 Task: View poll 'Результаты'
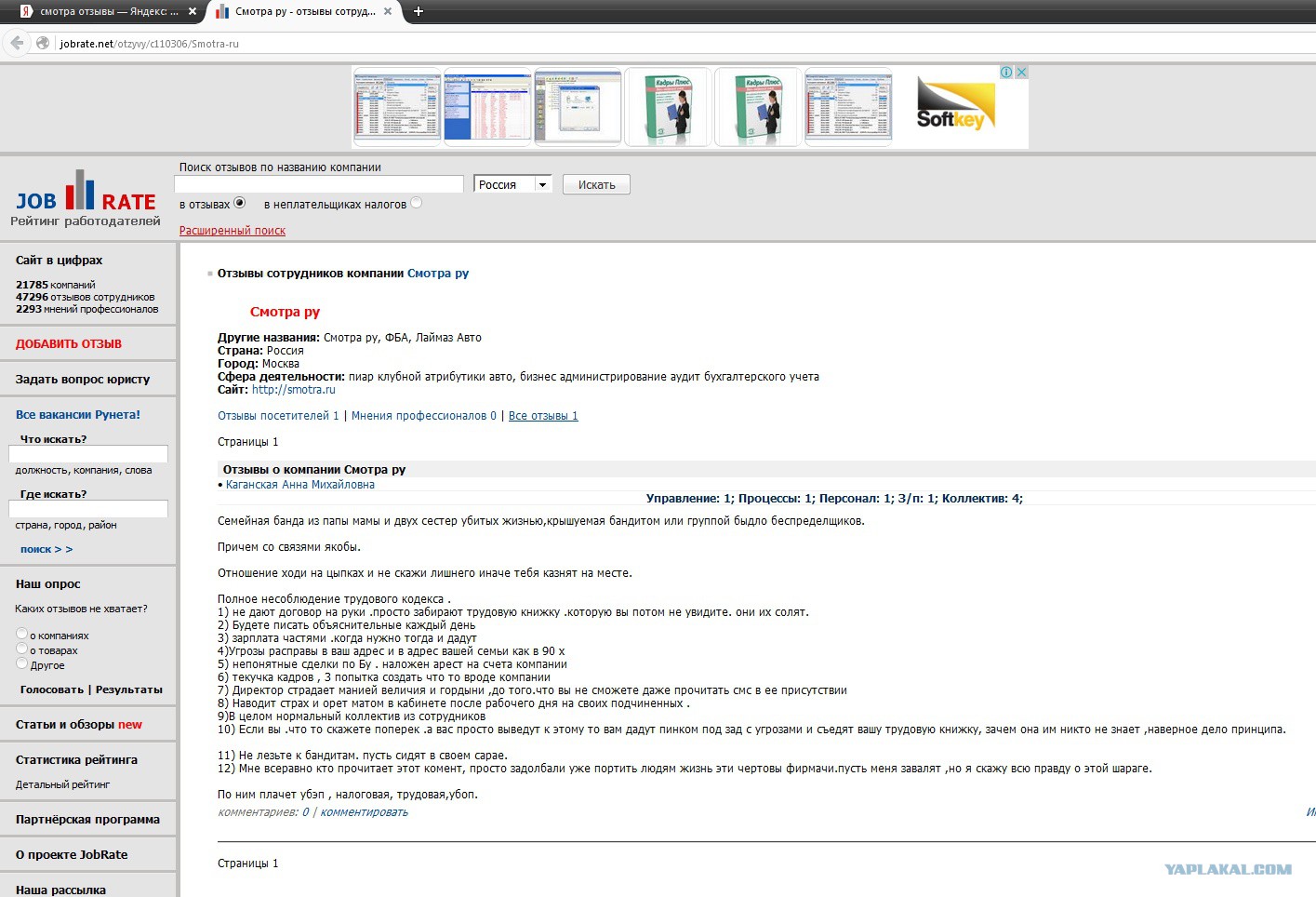pyautogui.click(x=129, y=690)
